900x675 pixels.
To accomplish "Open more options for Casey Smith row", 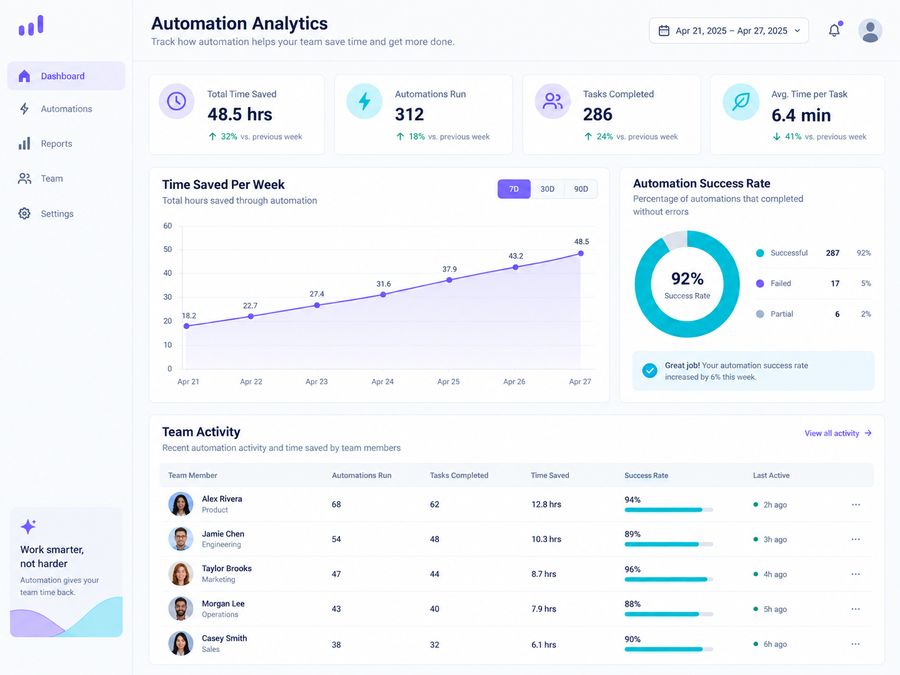I will click(856, 644).
